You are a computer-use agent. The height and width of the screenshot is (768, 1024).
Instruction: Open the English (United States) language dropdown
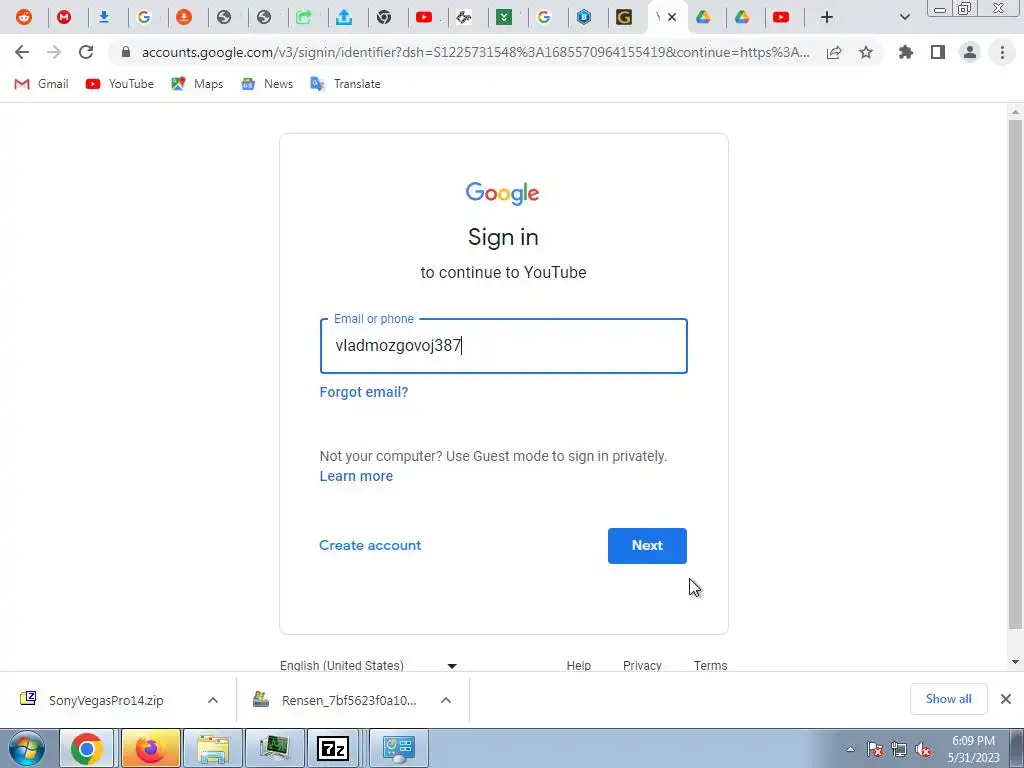point(368,665)
